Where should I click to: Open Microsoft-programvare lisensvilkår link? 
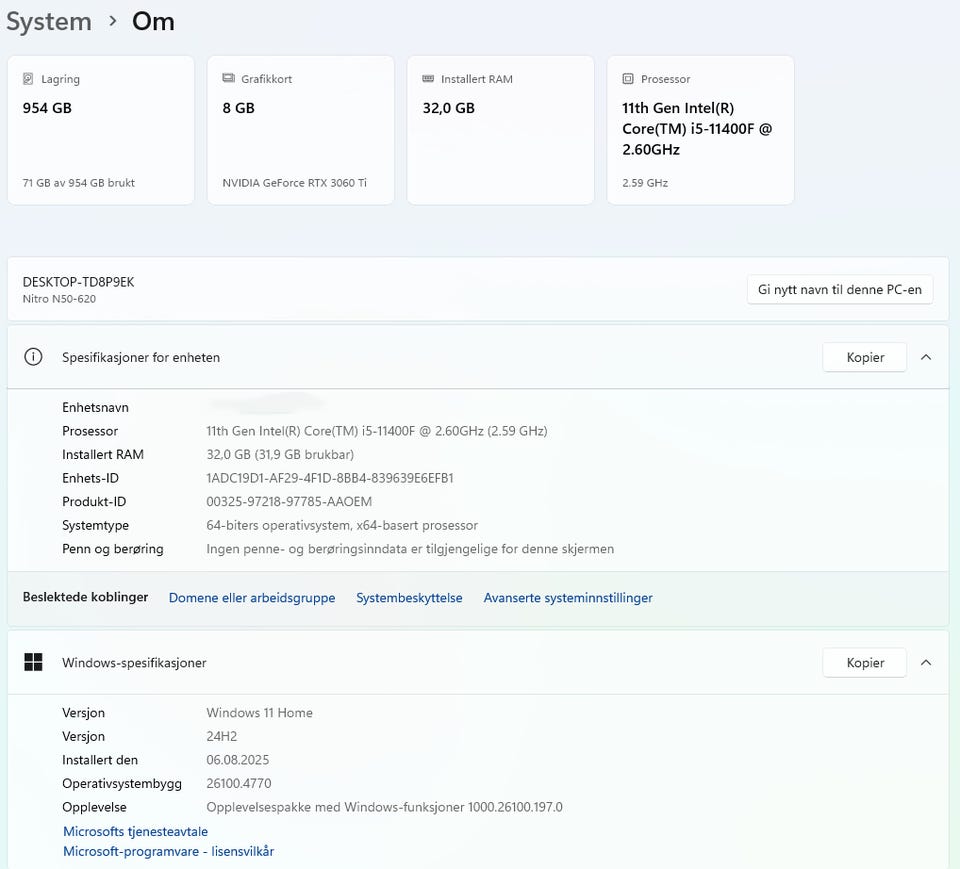point(168,852)
